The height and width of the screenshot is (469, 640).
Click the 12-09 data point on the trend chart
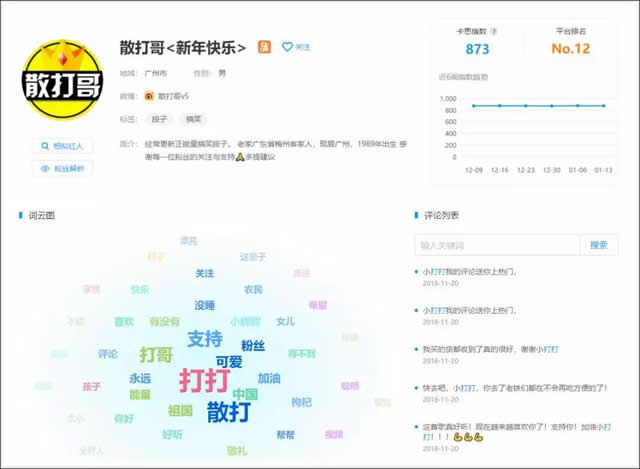pyautogui.click(x=474, y=106)
